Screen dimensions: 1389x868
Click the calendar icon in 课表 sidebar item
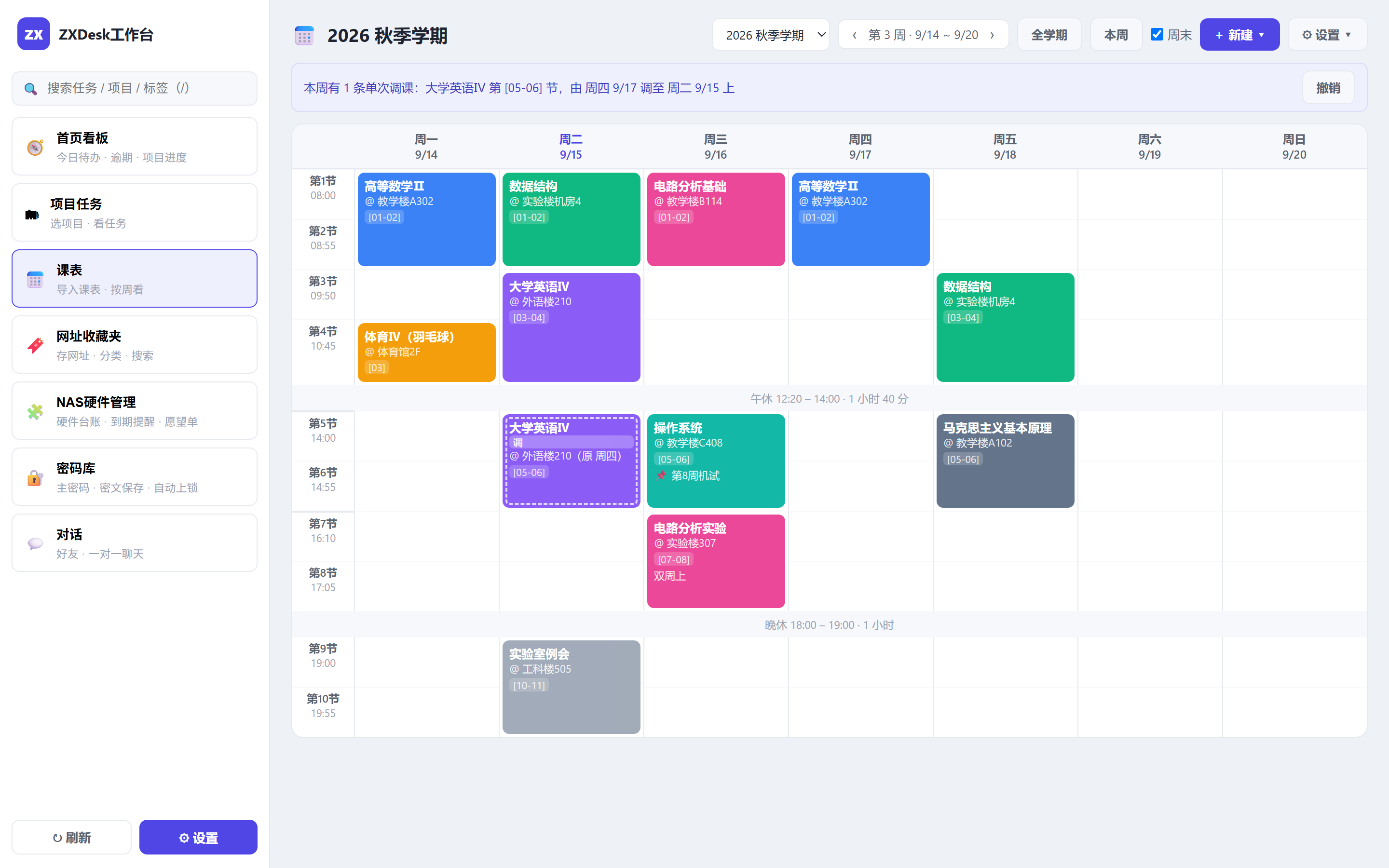click(35, 280)
